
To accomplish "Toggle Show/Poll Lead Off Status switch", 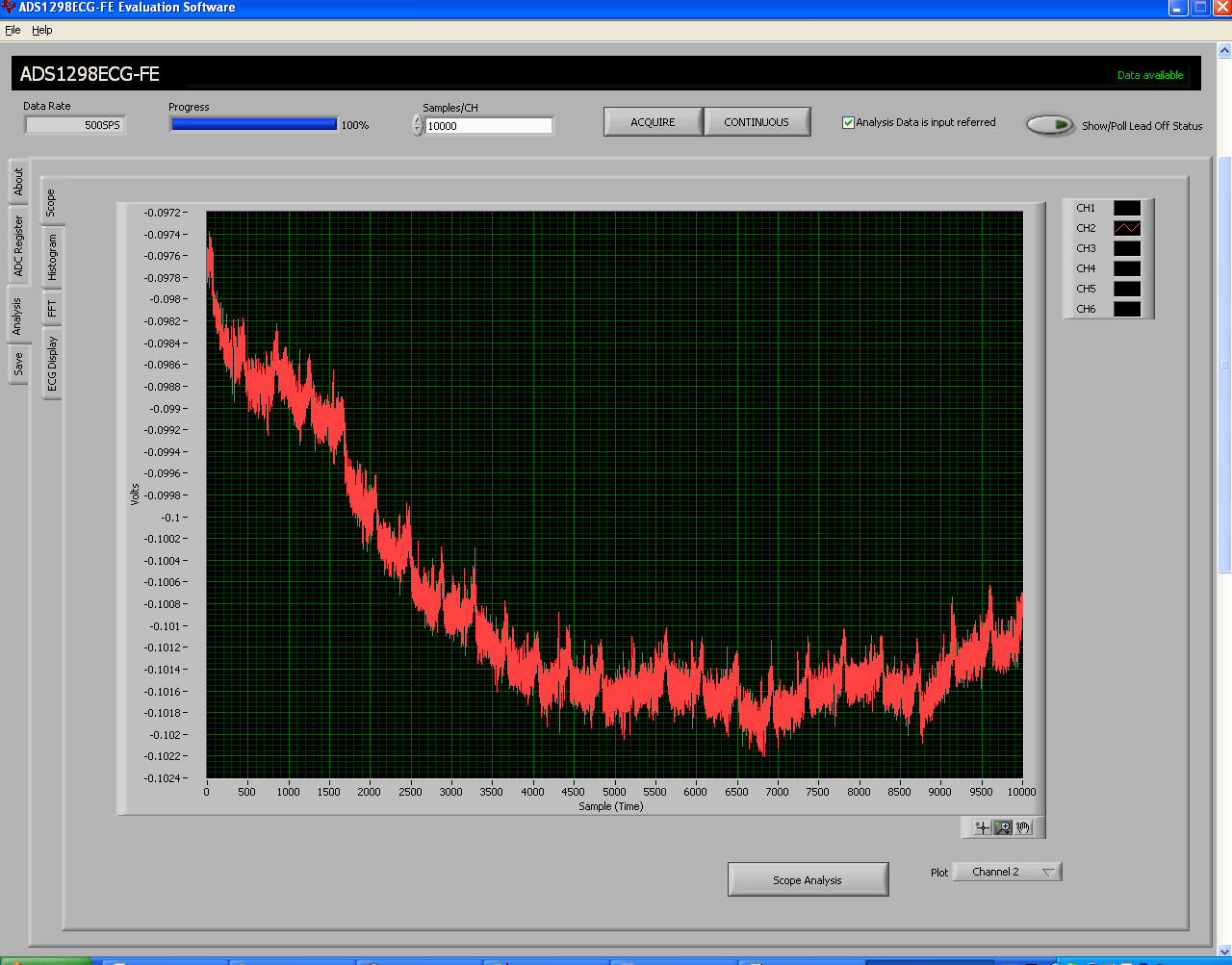I will tap(1050, 125).
